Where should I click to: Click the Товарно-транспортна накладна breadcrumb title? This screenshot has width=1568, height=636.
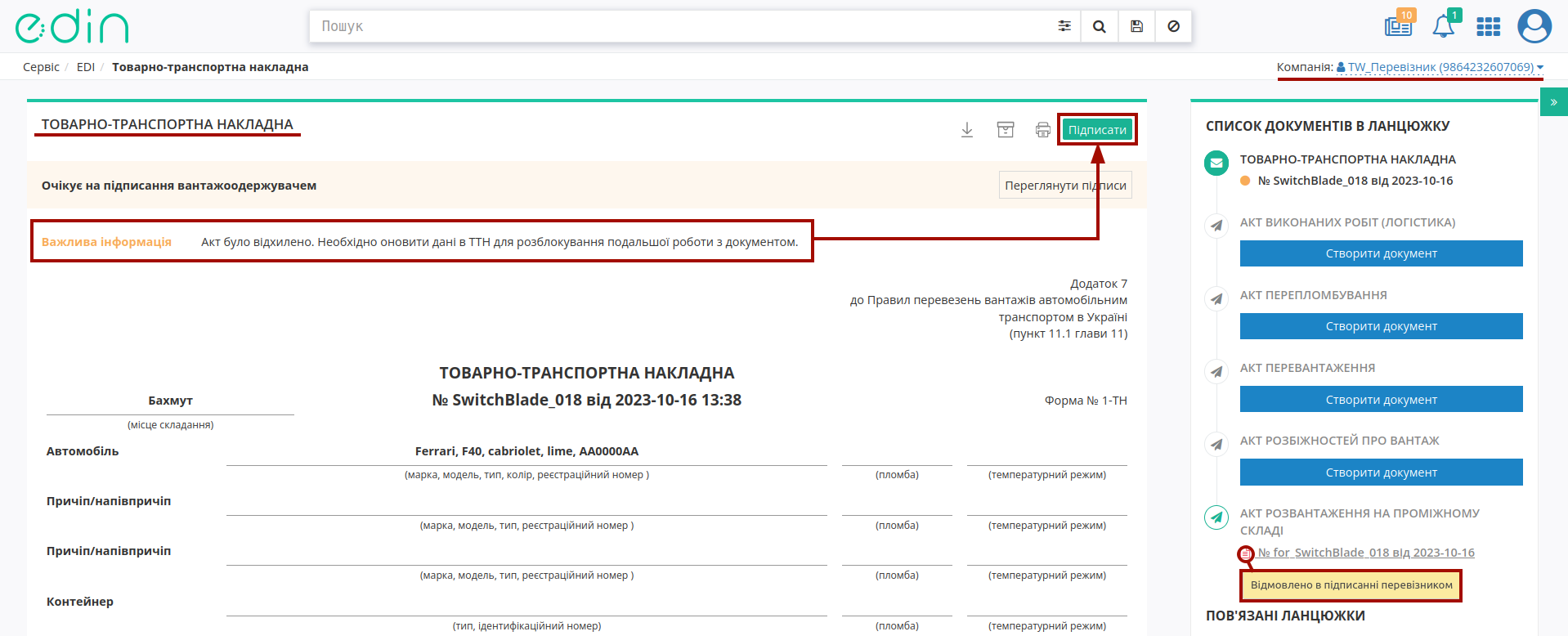tap(210, 67)
